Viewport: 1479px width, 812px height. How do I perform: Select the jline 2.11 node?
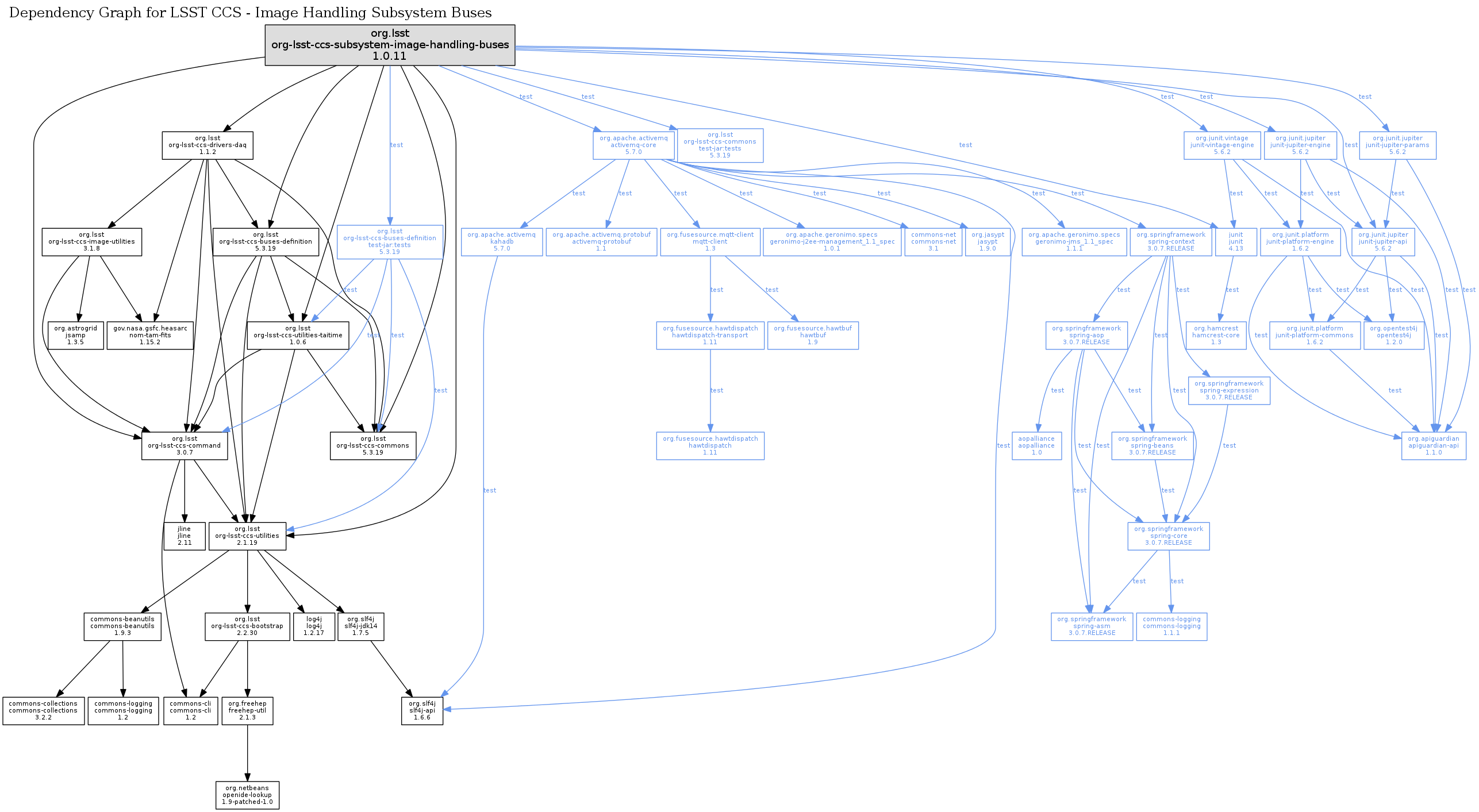pos(185,536)
